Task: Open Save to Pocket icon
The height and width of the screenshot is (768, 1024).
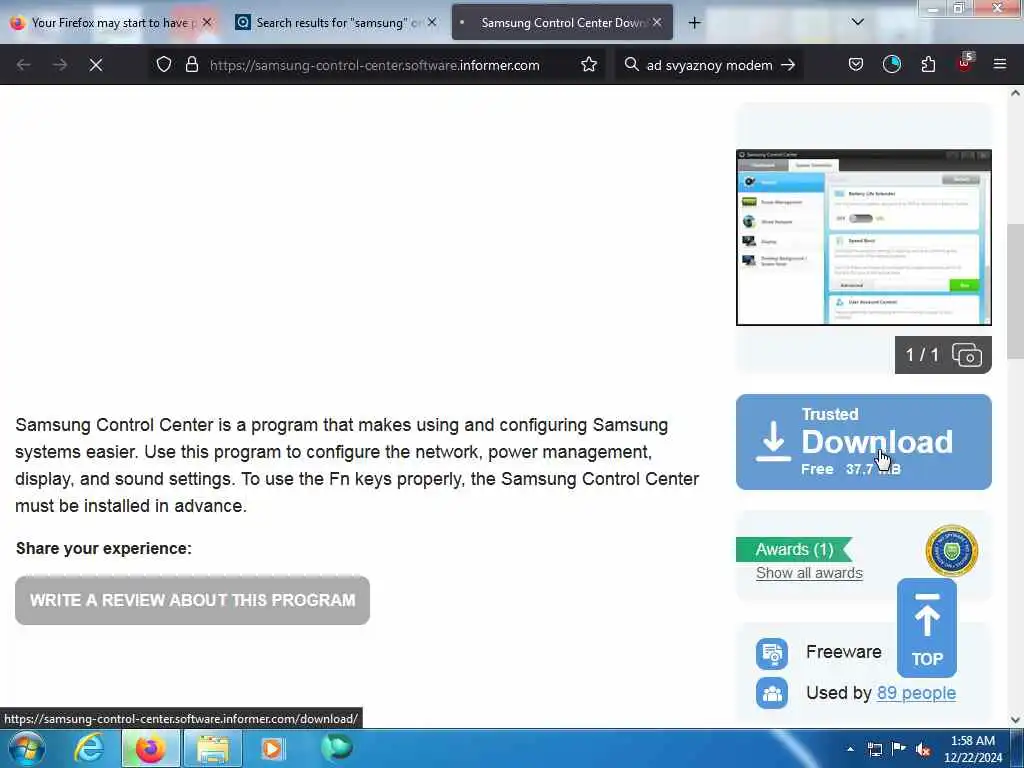Action: 856,64
